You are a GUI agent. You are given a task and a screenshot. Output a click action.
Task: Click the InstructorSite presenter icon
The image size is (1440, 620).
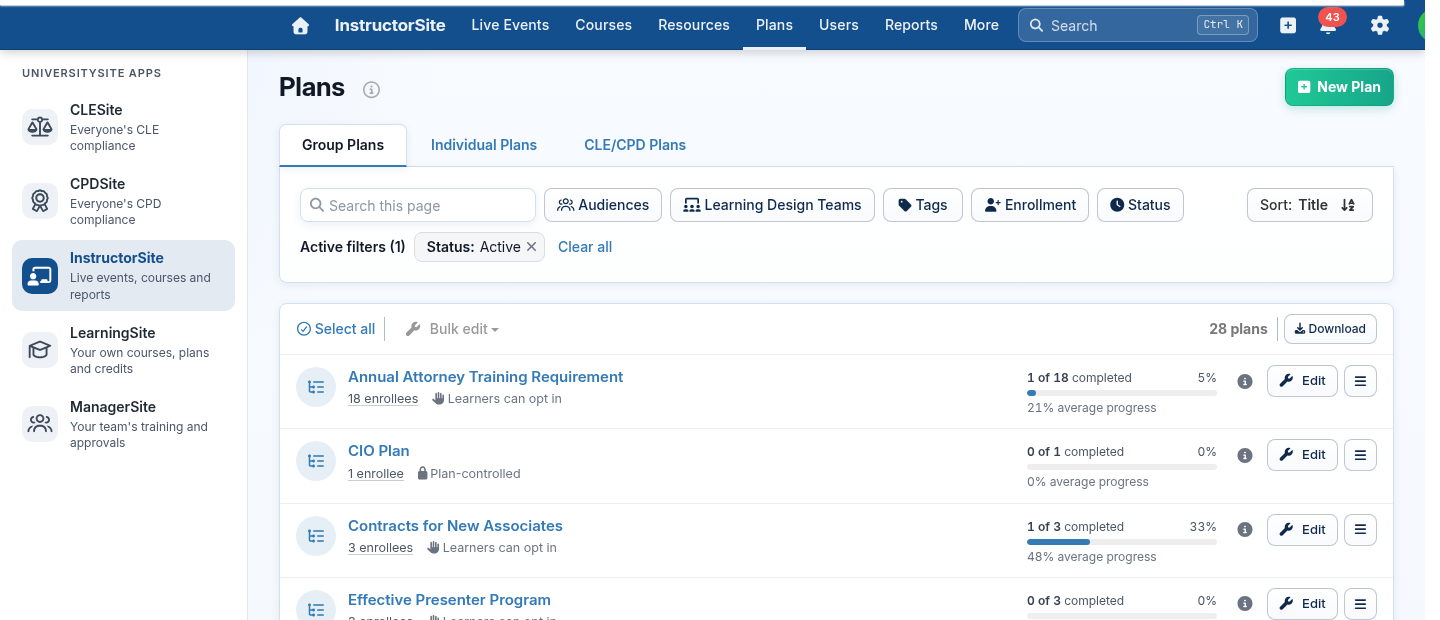40,275
